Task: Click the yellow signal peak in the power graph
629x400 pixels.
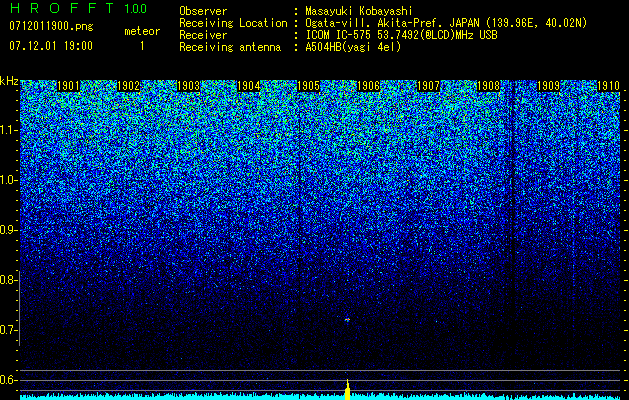Action: click(x=347, y=390)
